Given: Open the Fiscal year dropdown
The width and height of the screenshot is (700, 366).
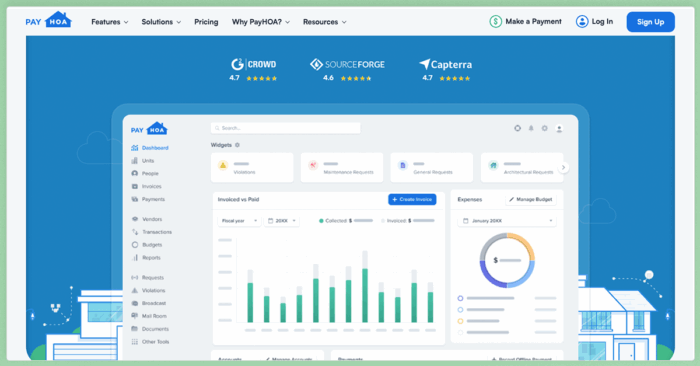Looking at the screenshot, I should (x=239, y=221).
